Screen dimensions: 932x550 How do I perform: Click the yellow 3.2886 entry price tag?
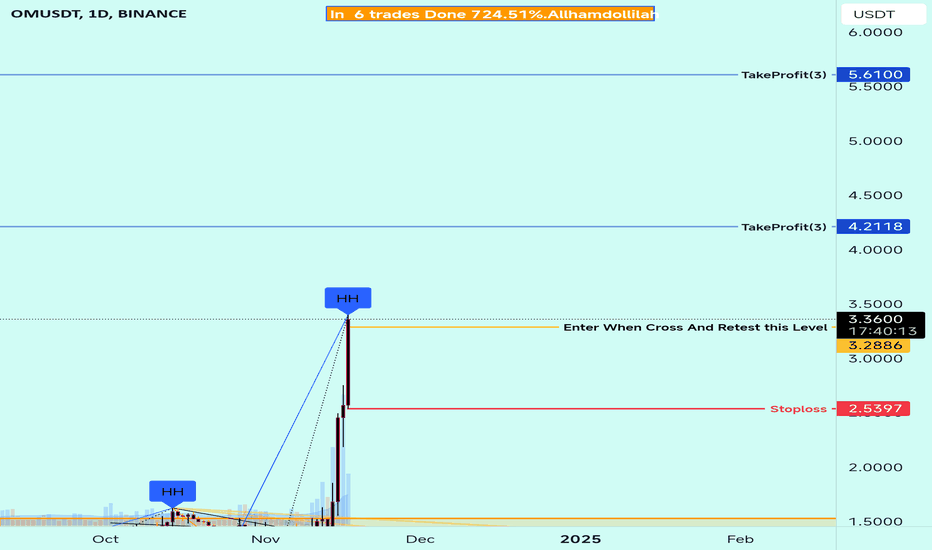click(873, 345)
